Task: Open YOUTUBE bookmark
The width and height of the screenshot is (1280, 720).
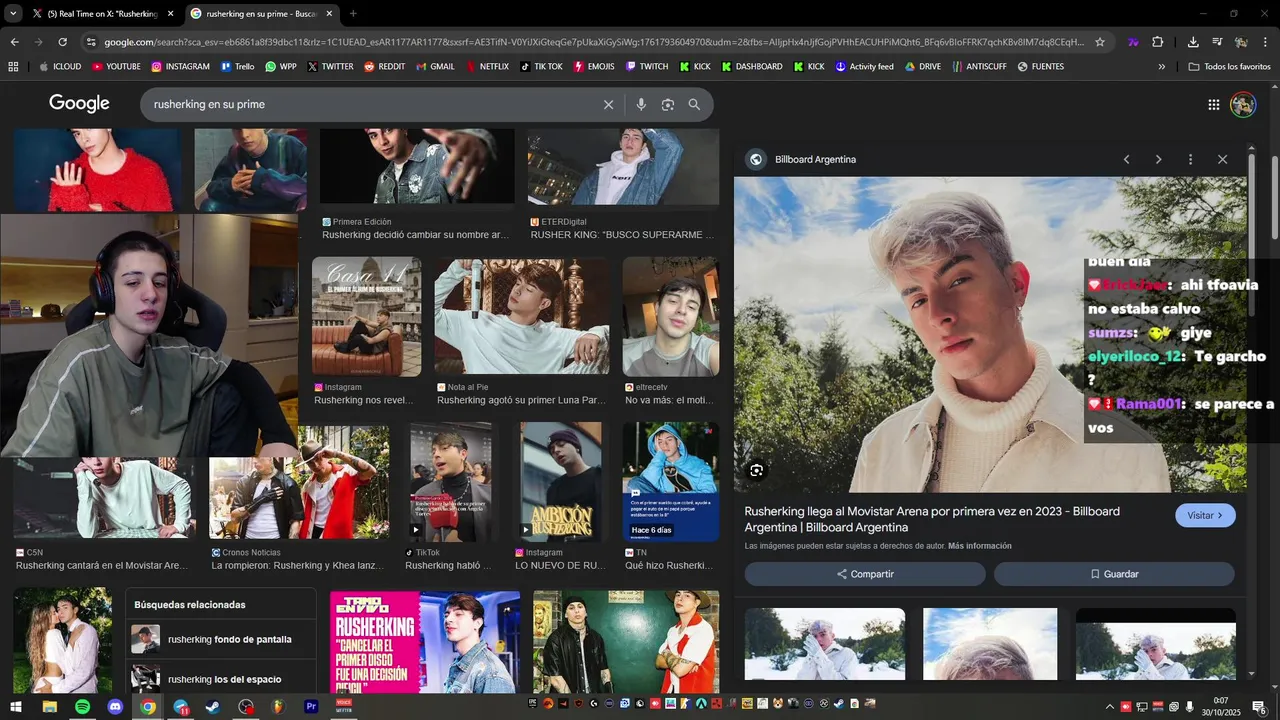Action: click(116, 66)
